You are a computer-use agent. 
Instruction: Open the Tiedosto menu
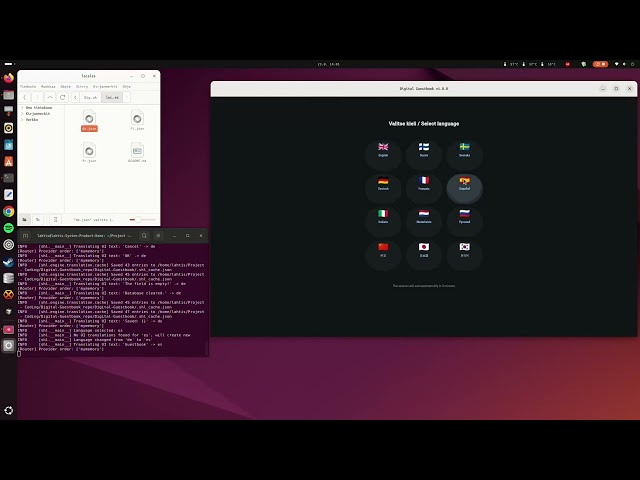[x=28, y=87]
